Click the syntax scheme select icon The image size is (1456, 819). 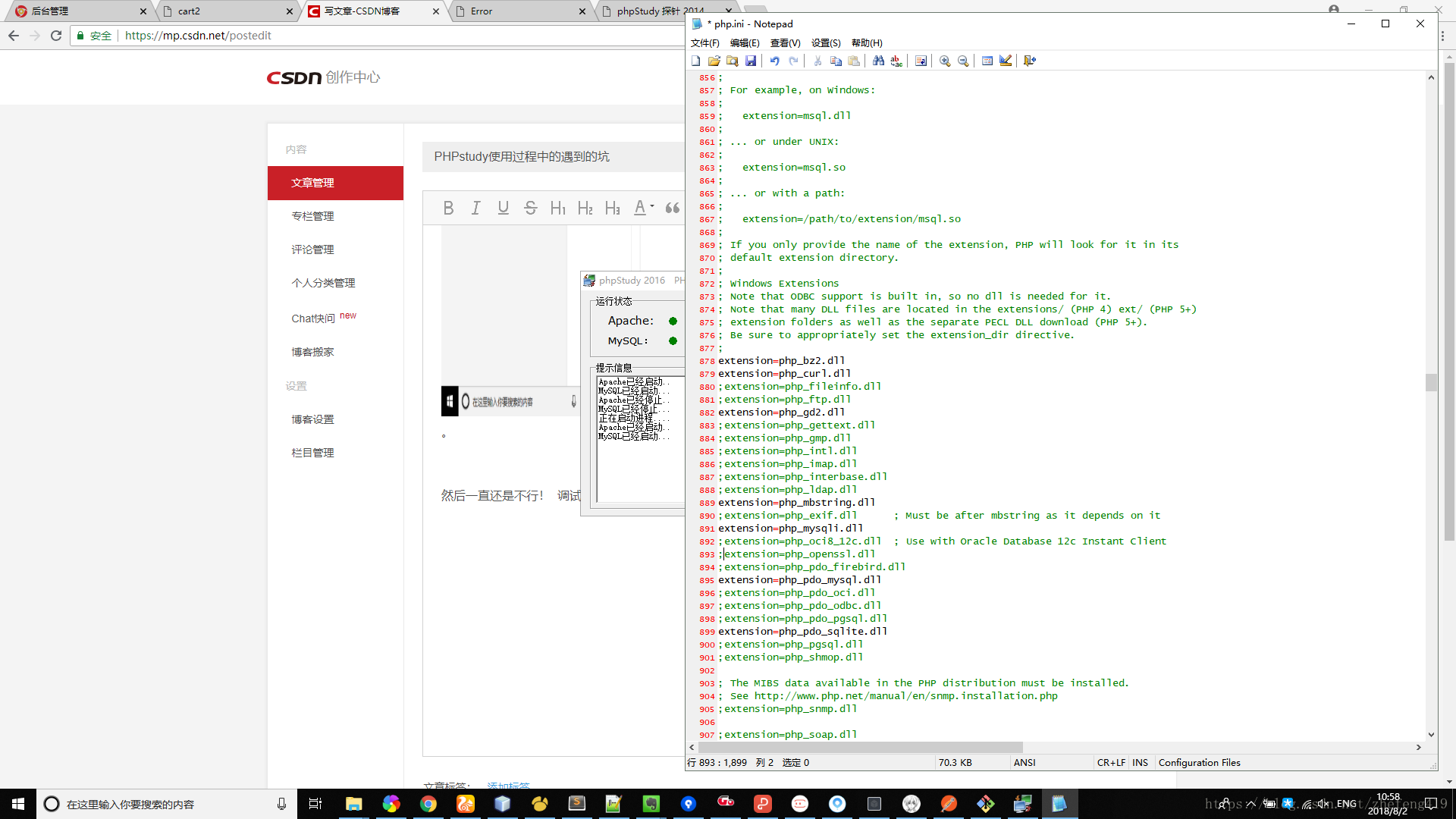point(987,61)
